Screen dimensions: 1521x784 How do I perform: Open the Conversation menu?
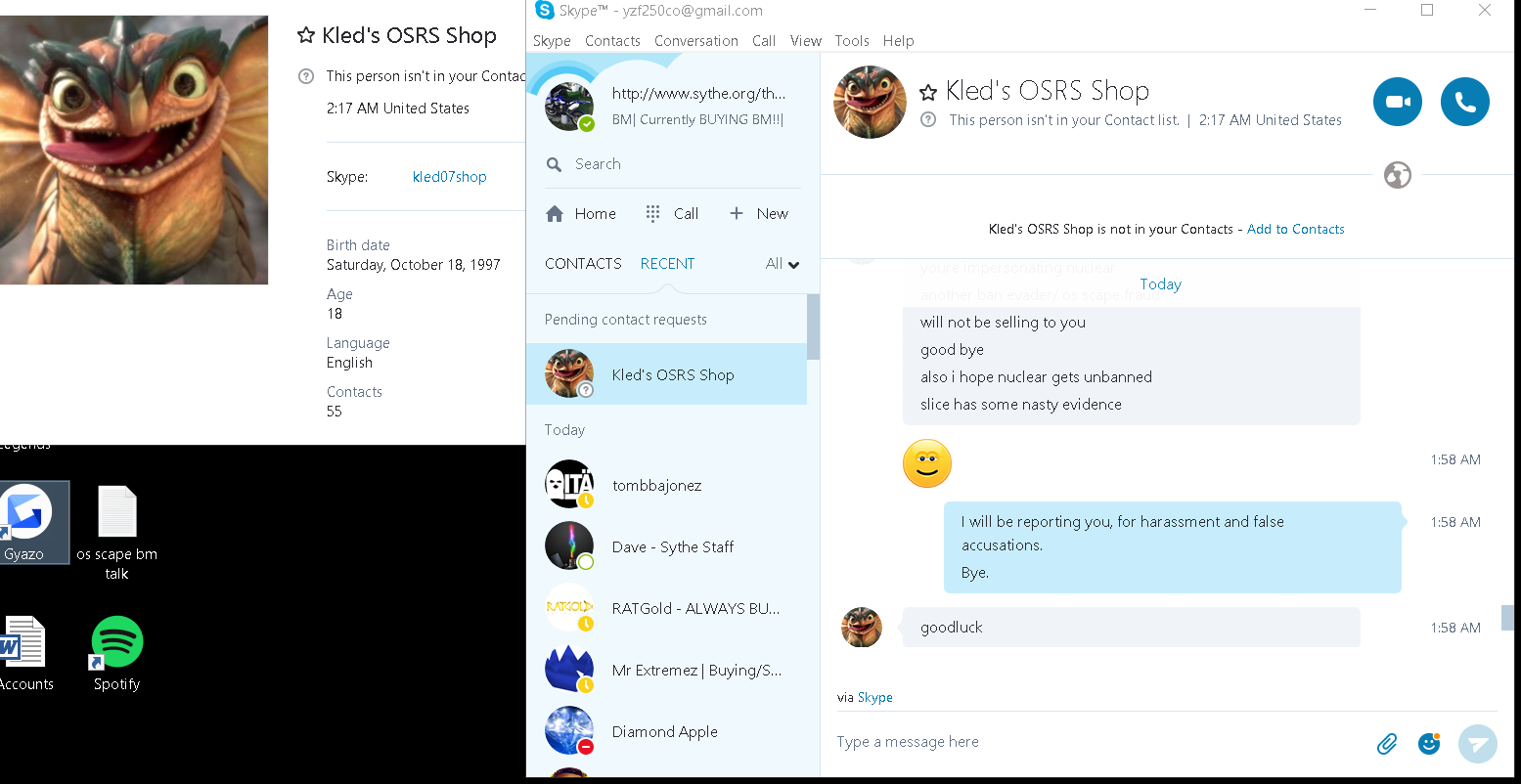tap(696, 40)
